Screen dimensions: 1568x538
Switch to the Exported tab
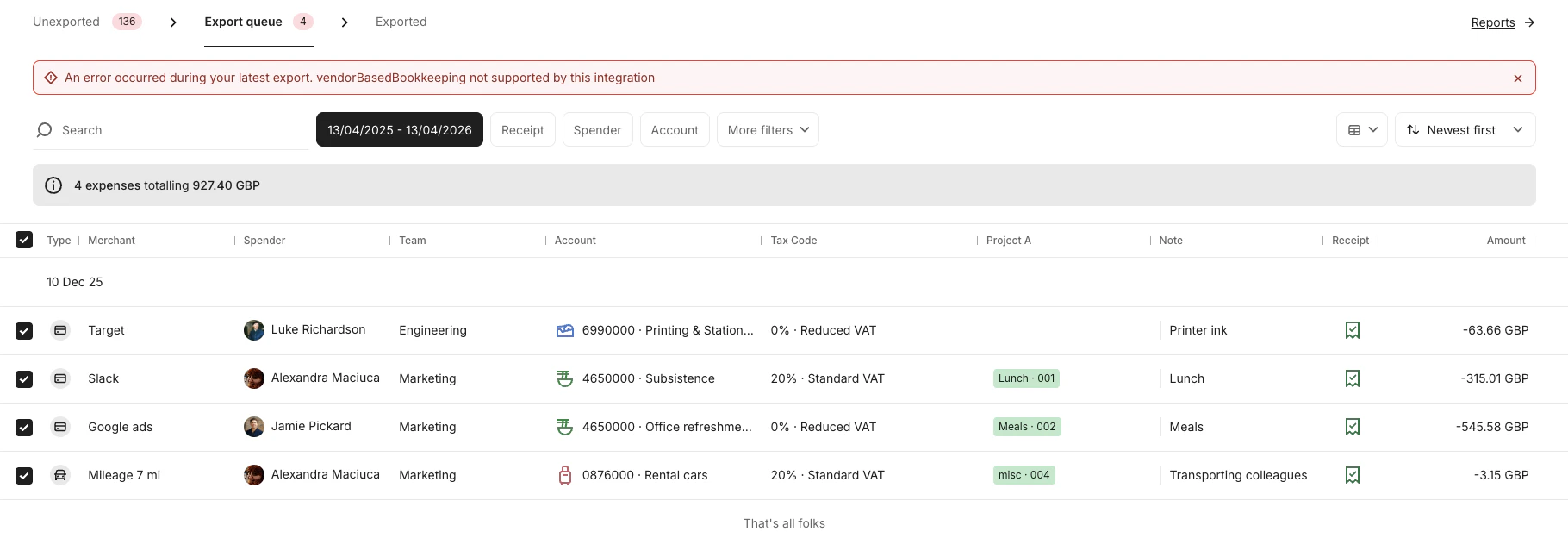[x=401, y=22]
